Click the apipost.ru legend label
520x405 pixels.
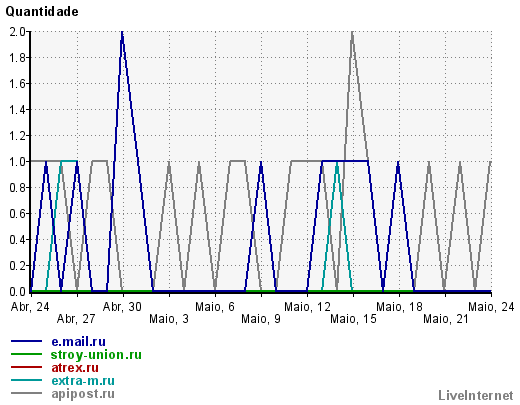click(x=83, y=394)
